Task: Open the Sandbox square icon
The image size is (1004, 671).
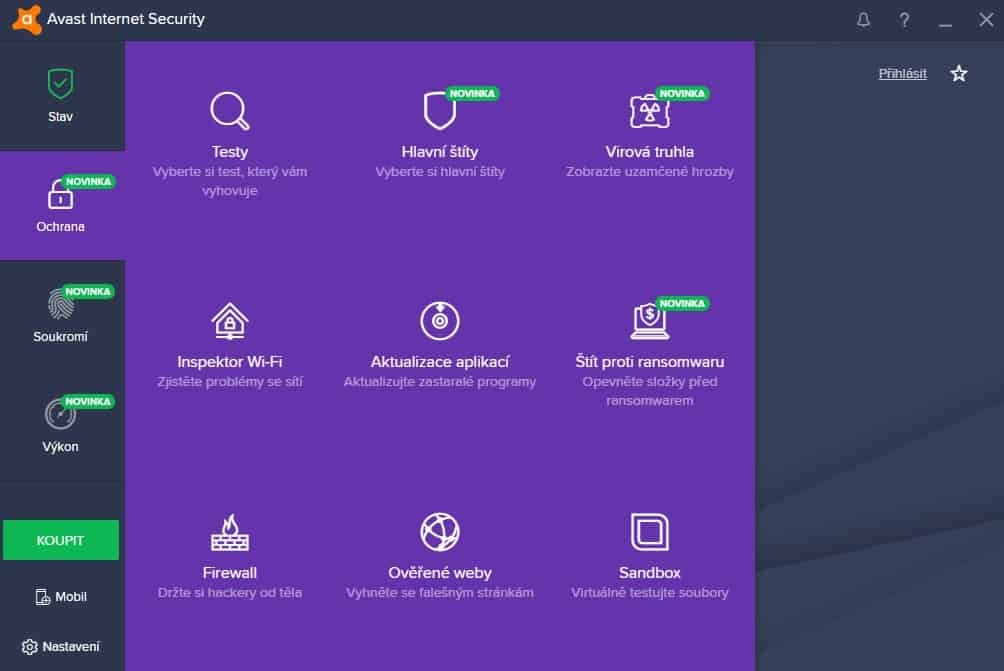Action: tap(649, 531)
